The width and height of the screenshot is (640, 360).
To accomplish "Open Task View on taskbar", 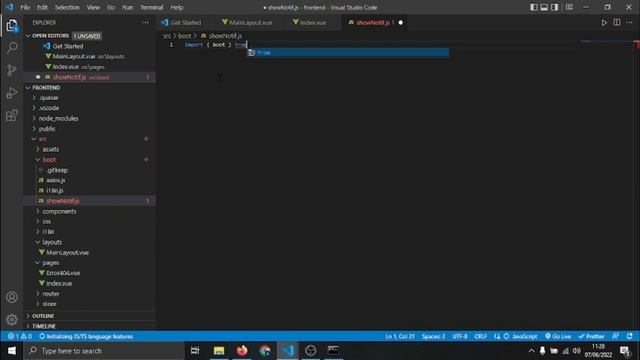I will pos(195,351).
